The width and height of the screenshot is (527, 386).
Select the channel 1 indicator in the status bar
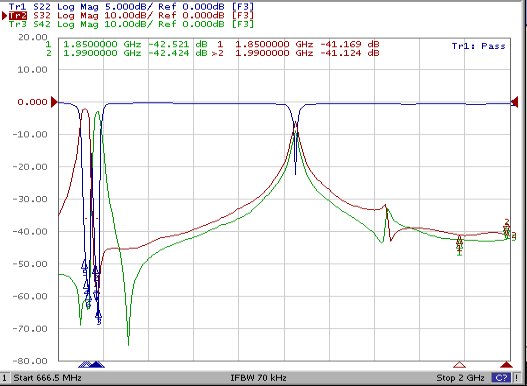[x=5, y=378]
